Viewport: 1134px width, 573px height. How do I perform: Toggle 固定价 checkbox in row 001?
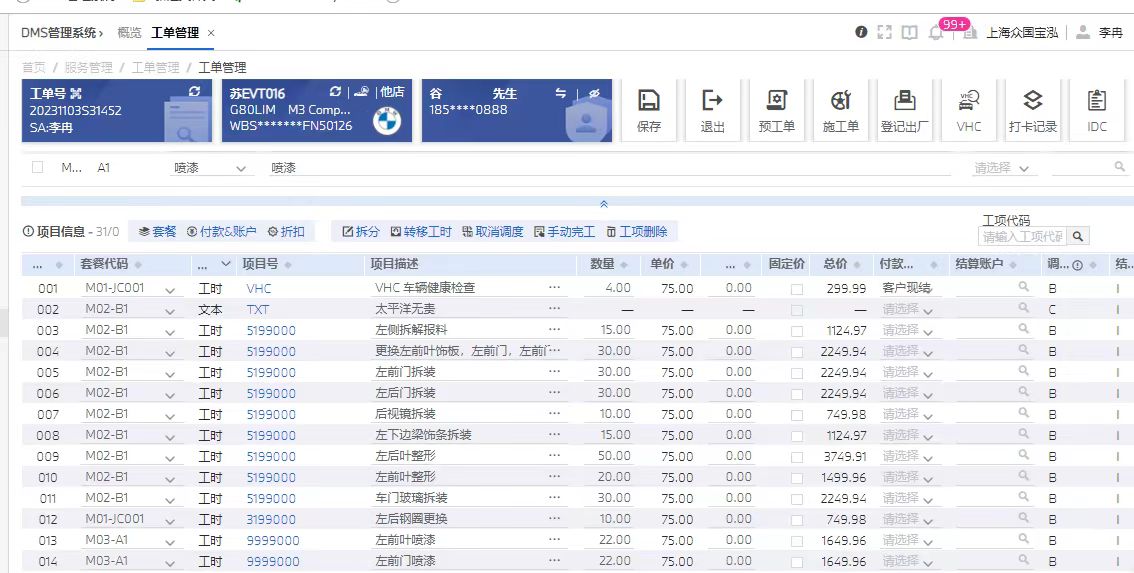click(x=796, y=289)
